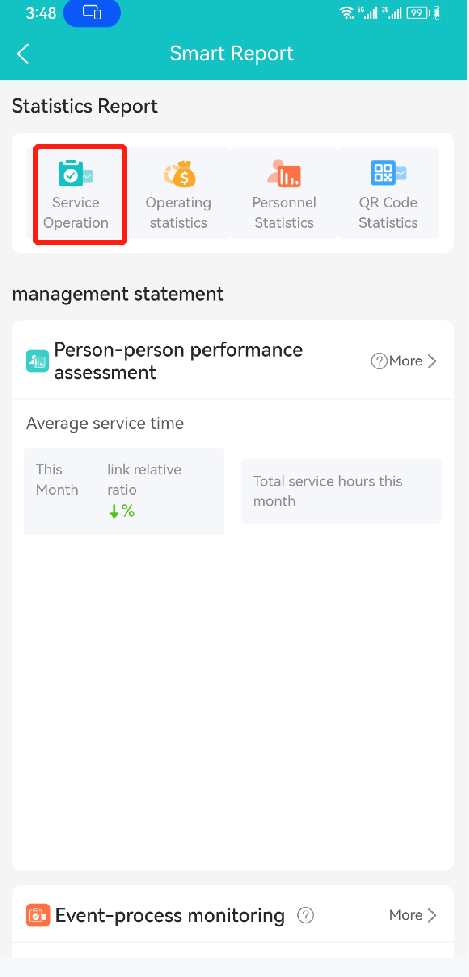Screen dimensions: 469x977
Task: Open the QR Code Statistics icon
Action: pos(388,173)
